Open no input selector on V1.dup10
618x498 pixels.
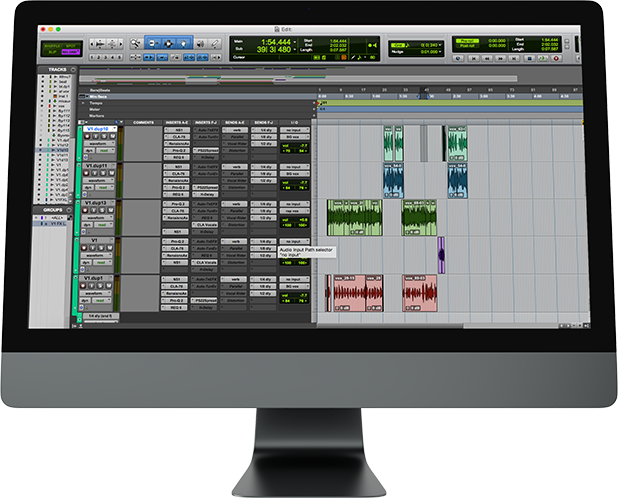click(x=294, y=130)
